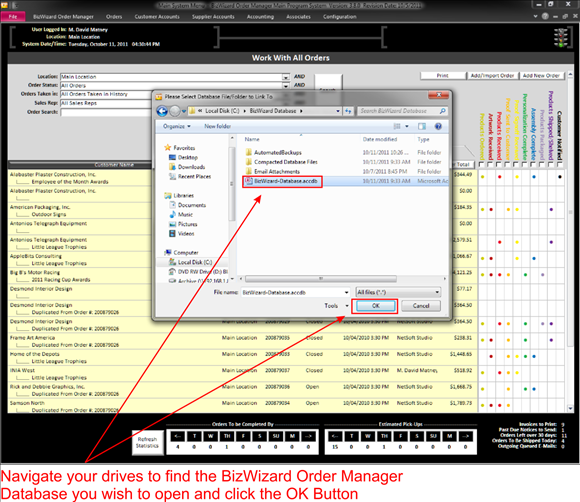580x502 pixels.
Task: Select Local Disk (C:) in sidebar
Action: click(x=190, y=262)
